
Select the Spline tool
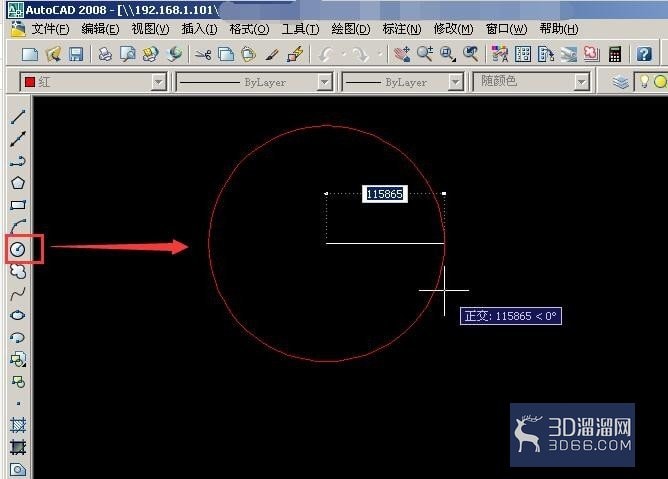pos(18,294)
